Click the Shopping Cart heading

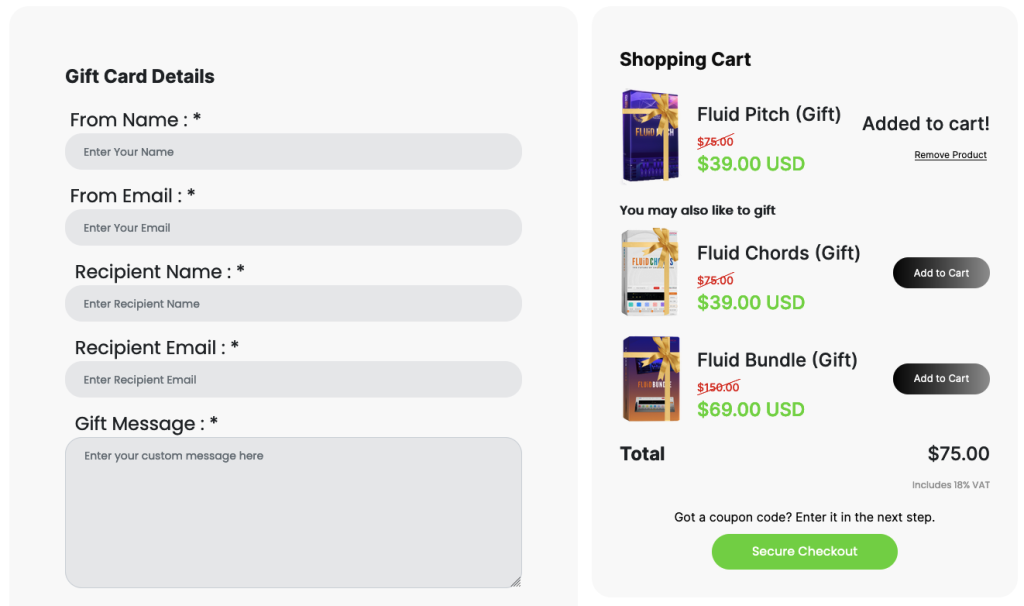pos(685,59)
